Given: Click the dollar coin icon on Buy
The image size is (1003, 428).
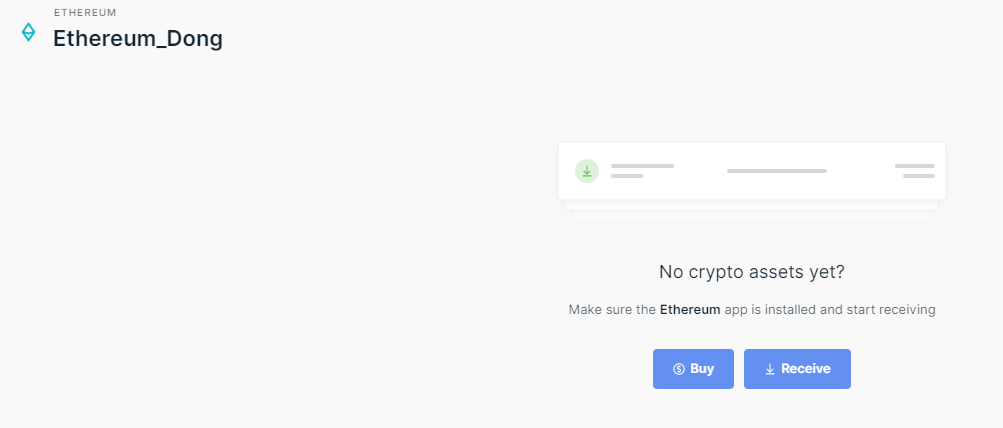Looking at the screenshot, I should coord(679,369).
